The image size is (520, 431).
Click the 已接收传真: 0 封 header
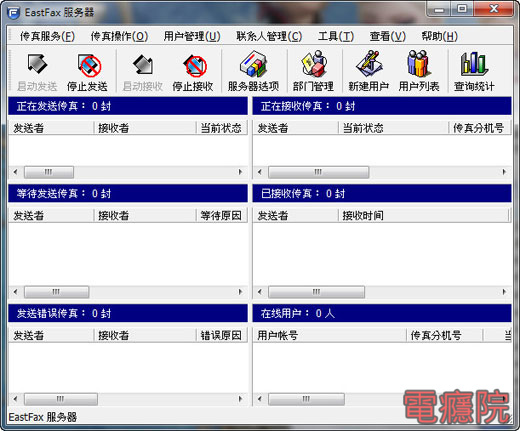pyautogui.click(x=382, y=194)
